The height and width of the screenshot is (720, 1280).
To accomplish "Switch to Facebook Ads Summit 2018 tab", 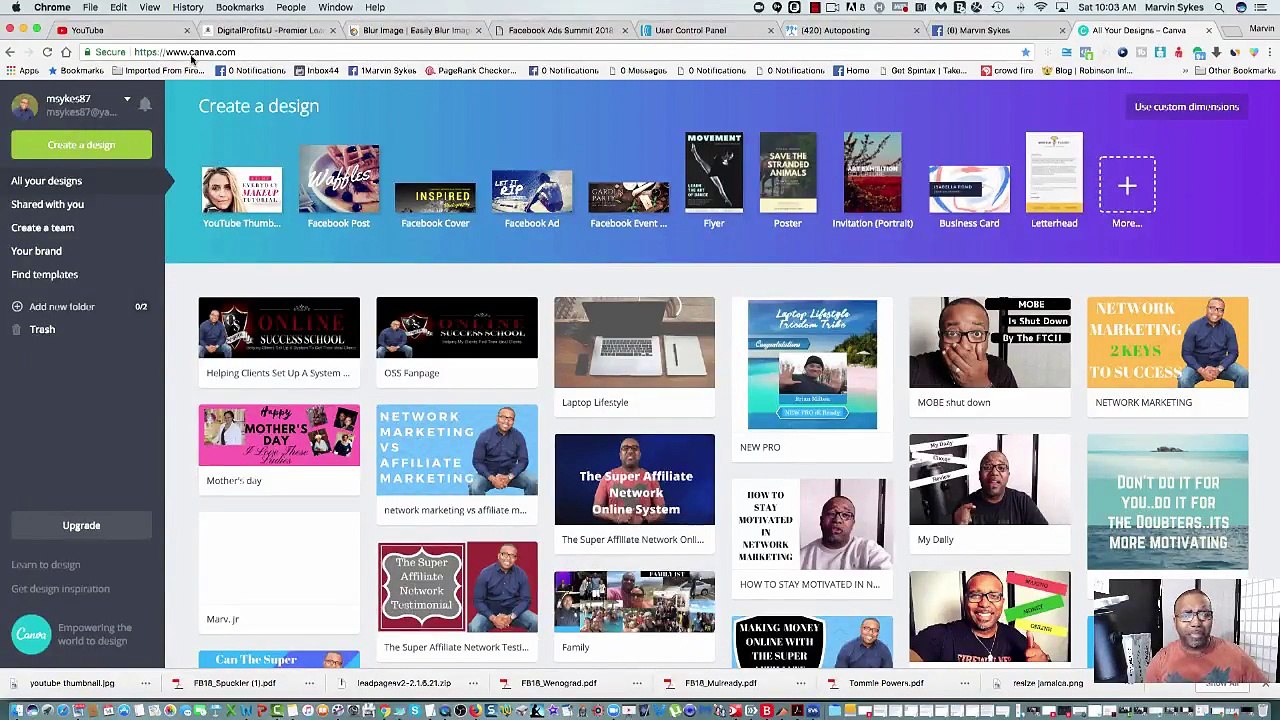I will 561,30.
